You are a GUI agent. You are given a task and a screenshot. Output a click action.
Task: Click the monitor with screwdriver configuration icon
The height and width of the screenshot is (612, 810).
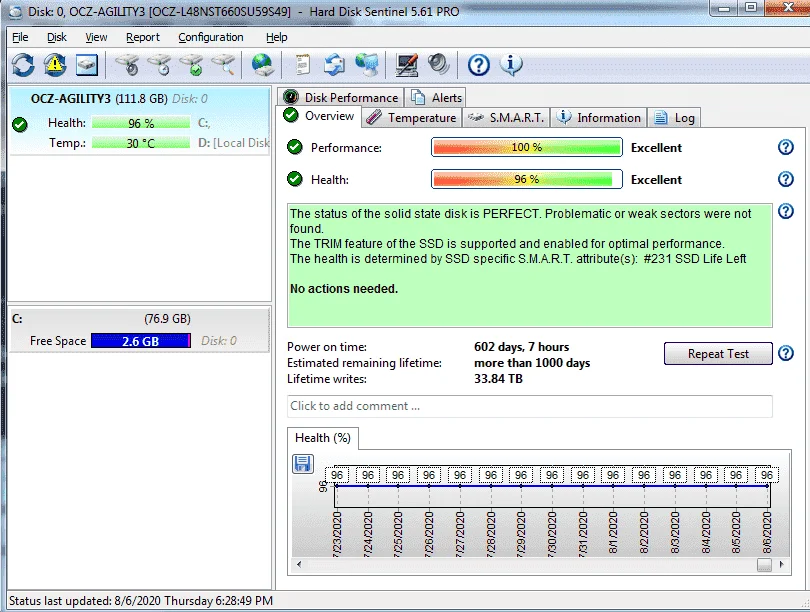coord(407,65)
